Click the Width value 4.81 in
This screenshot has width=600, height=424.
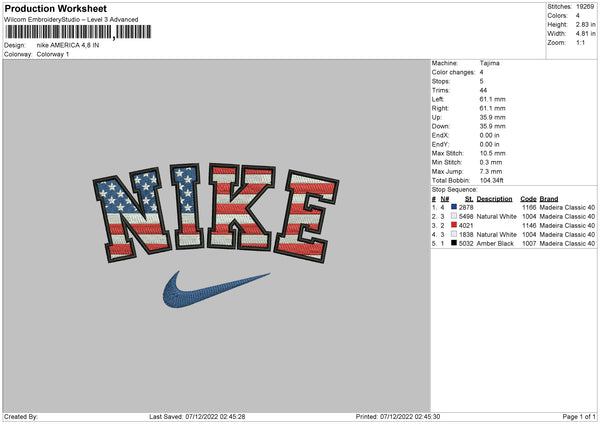(585, 34)
